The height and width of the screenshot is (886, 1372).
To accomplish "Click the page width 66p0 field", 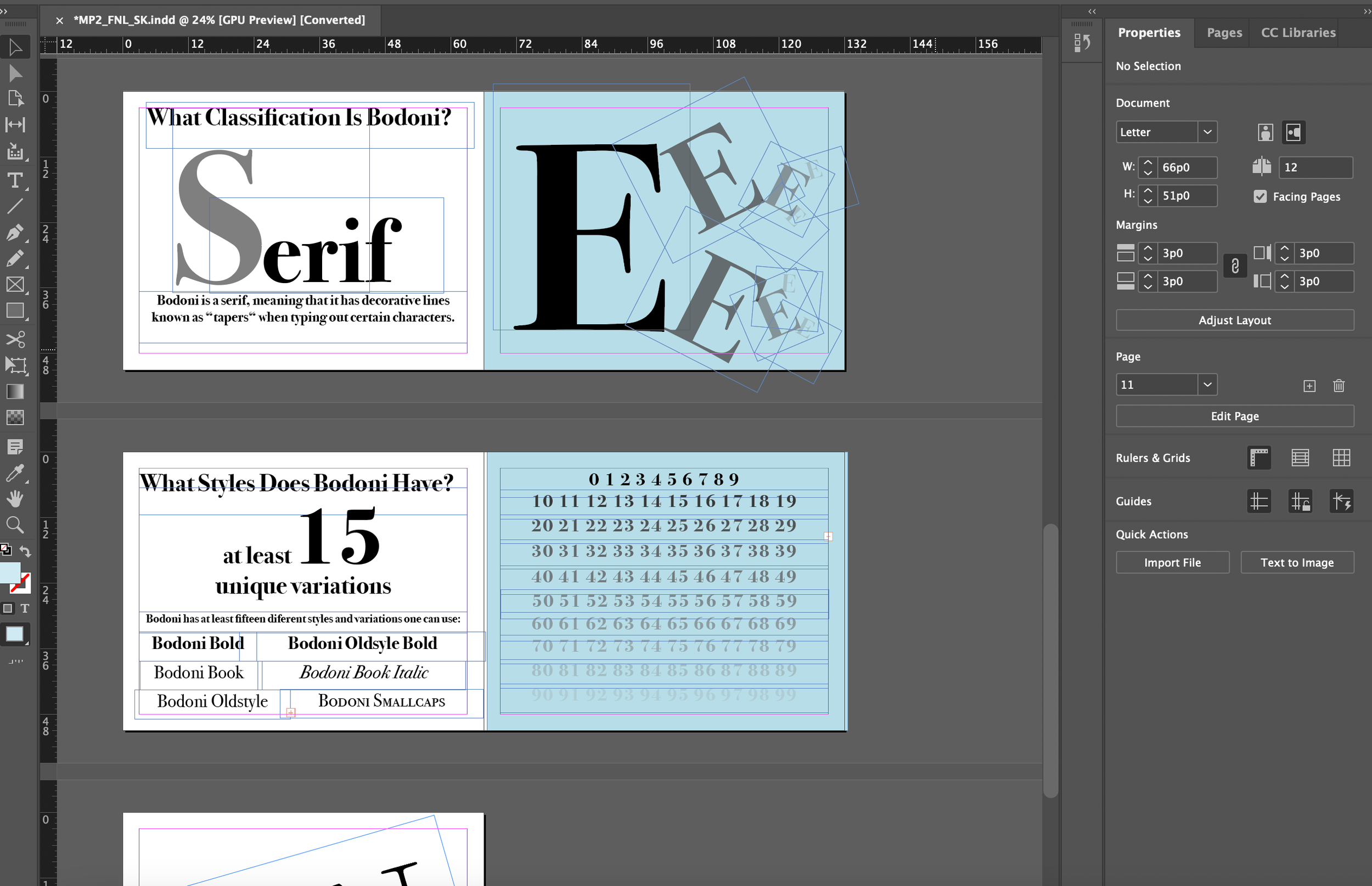I will 1186,167.
